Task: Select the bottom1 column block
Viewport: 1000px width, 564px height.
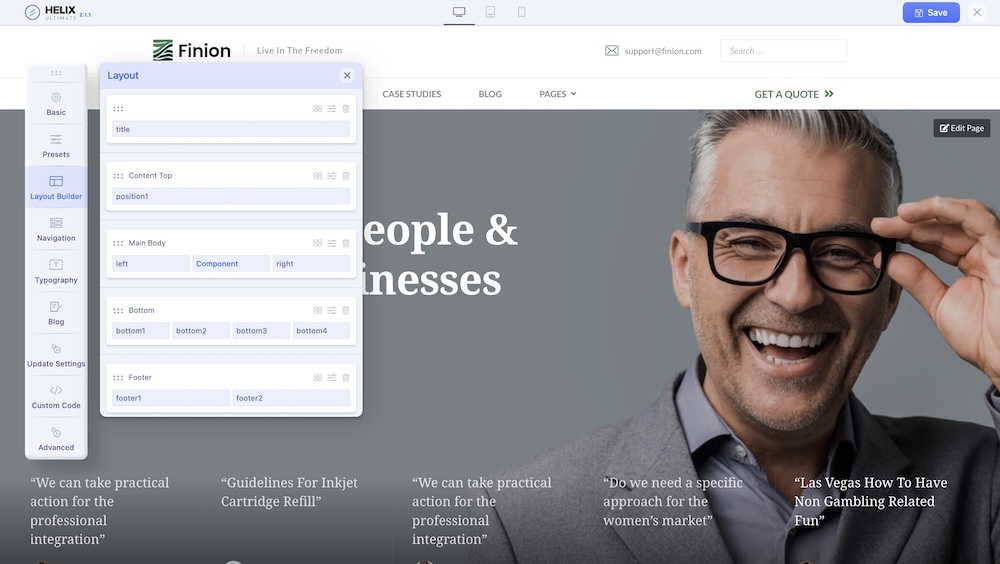Action: click(141, 330)
